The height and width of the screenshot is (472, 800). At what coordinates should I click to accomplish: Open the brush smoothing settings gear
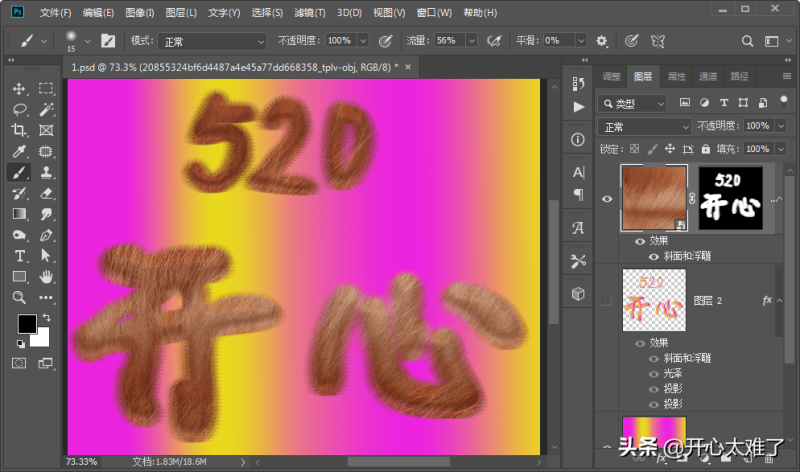click(602, 41)
